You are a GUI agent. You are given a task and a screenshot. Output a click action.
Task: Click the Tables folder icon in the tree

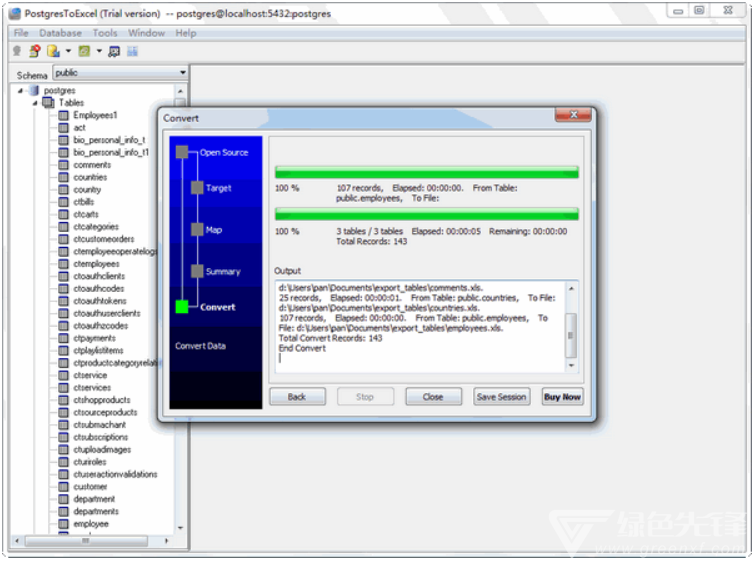click(x=48, y=103)
